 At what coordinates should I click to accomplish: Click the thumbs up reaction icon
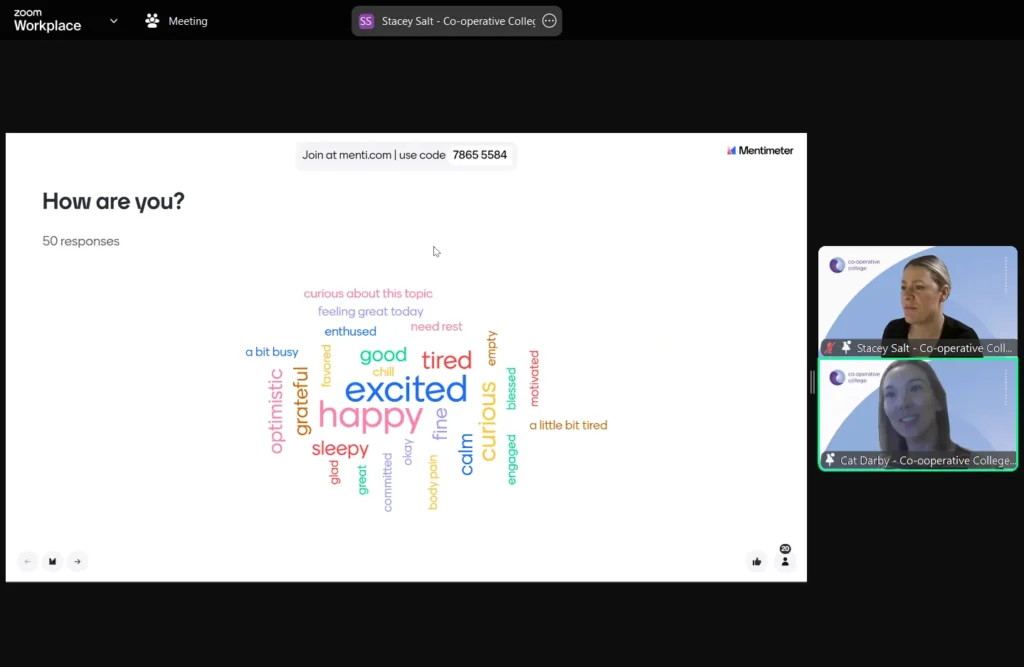[757, 562]
